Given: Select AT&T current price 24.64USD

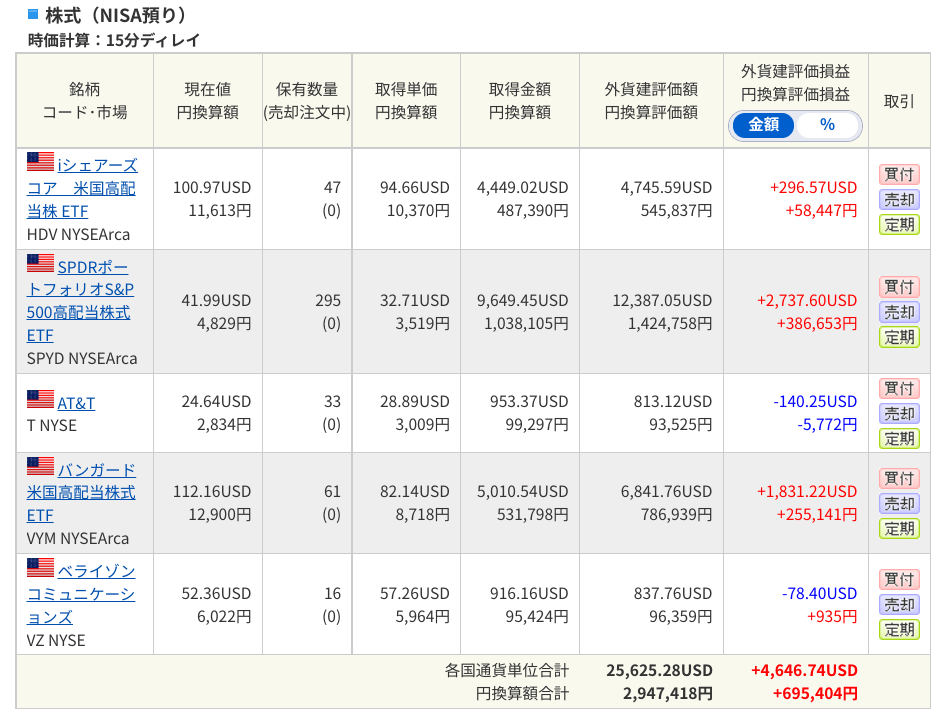Looking at the screenshot, I should (216, 401).
